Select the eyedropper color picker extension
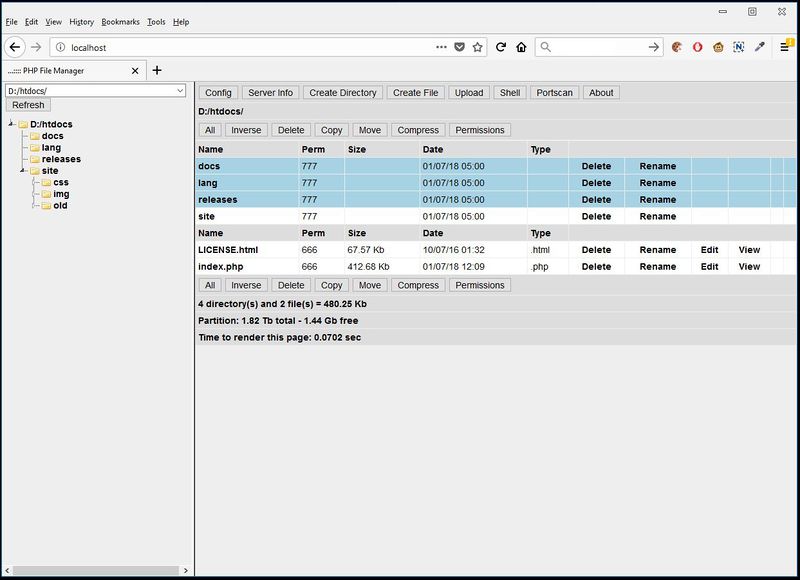800x580 pixels. [760, 47]
